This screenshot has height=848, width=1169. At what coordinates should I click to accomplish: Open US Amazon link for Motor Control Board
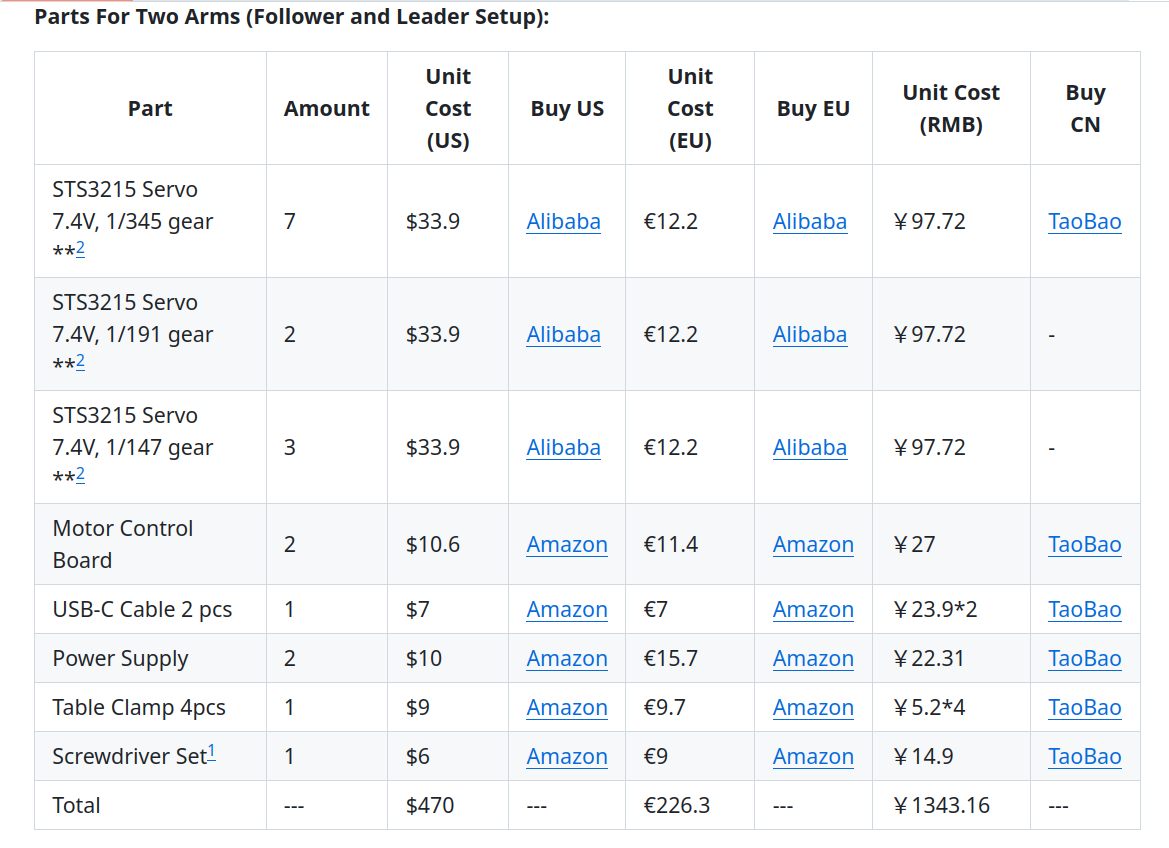(x=567, y=545)
